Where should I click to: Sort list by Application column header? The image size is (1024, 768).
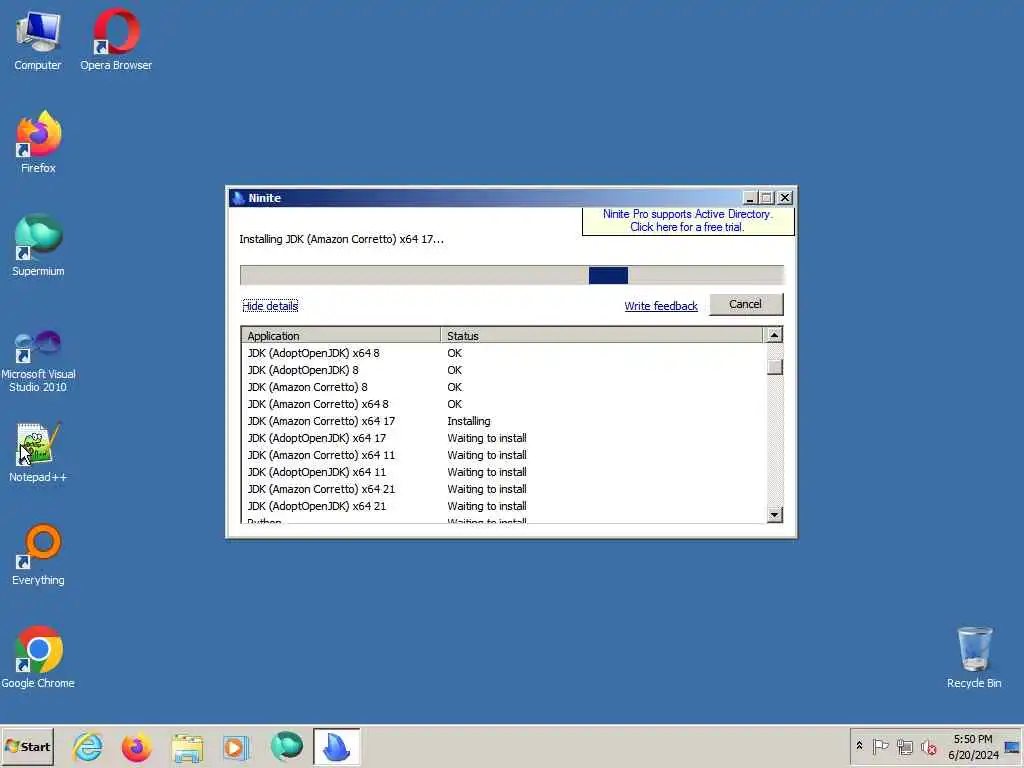pos(341,336)
